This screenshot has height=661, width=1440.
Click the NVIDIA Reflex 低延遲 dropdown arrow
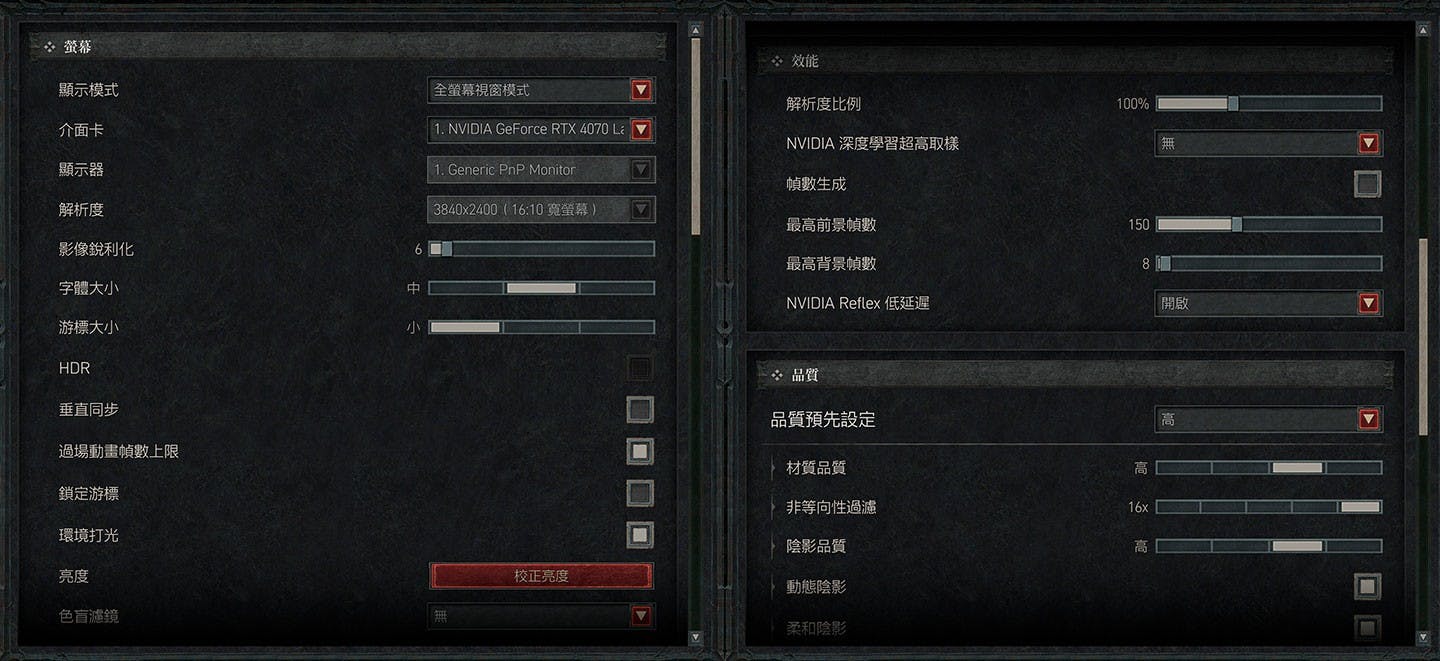pos(1369,303)
